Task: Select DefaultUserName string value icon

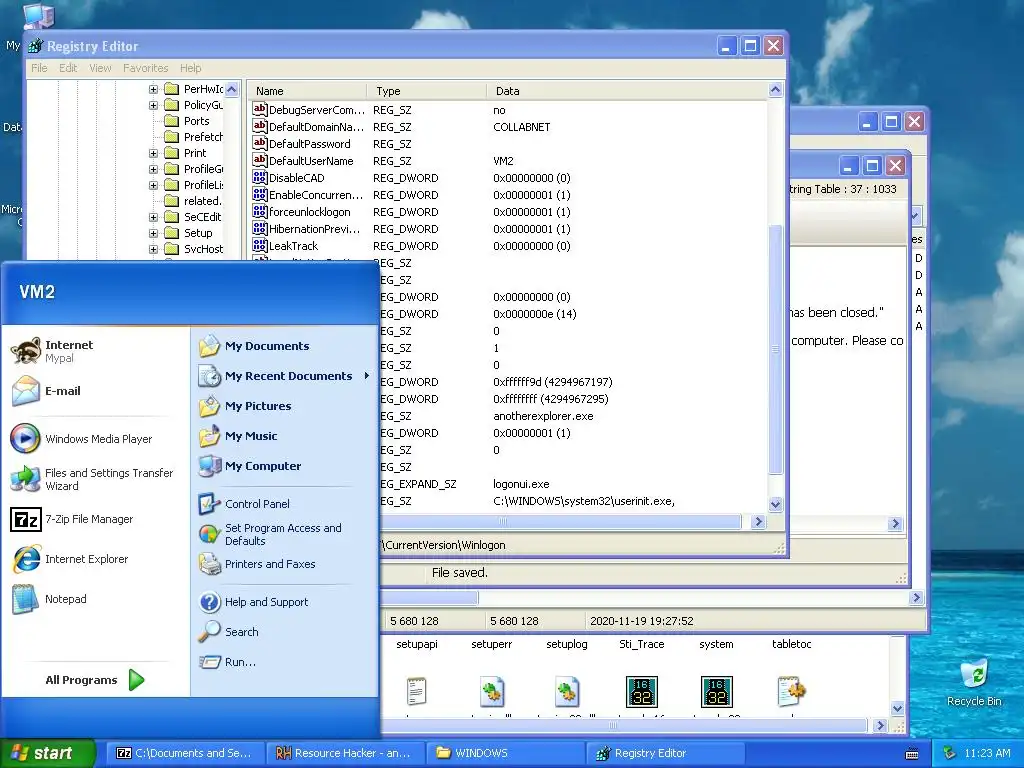Action: pos(260,160)
